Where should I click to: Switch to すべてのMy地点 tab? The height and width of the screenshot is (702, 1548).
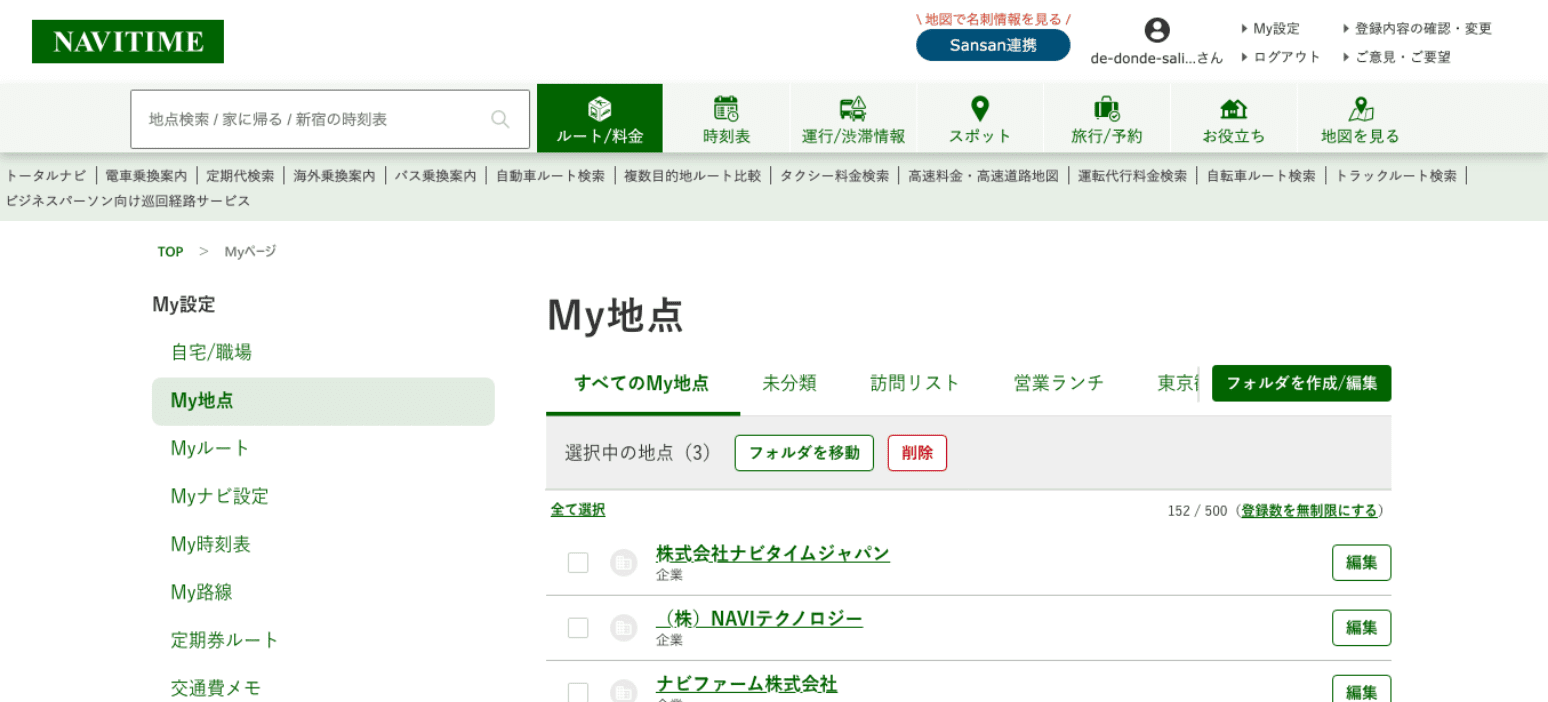642,383
